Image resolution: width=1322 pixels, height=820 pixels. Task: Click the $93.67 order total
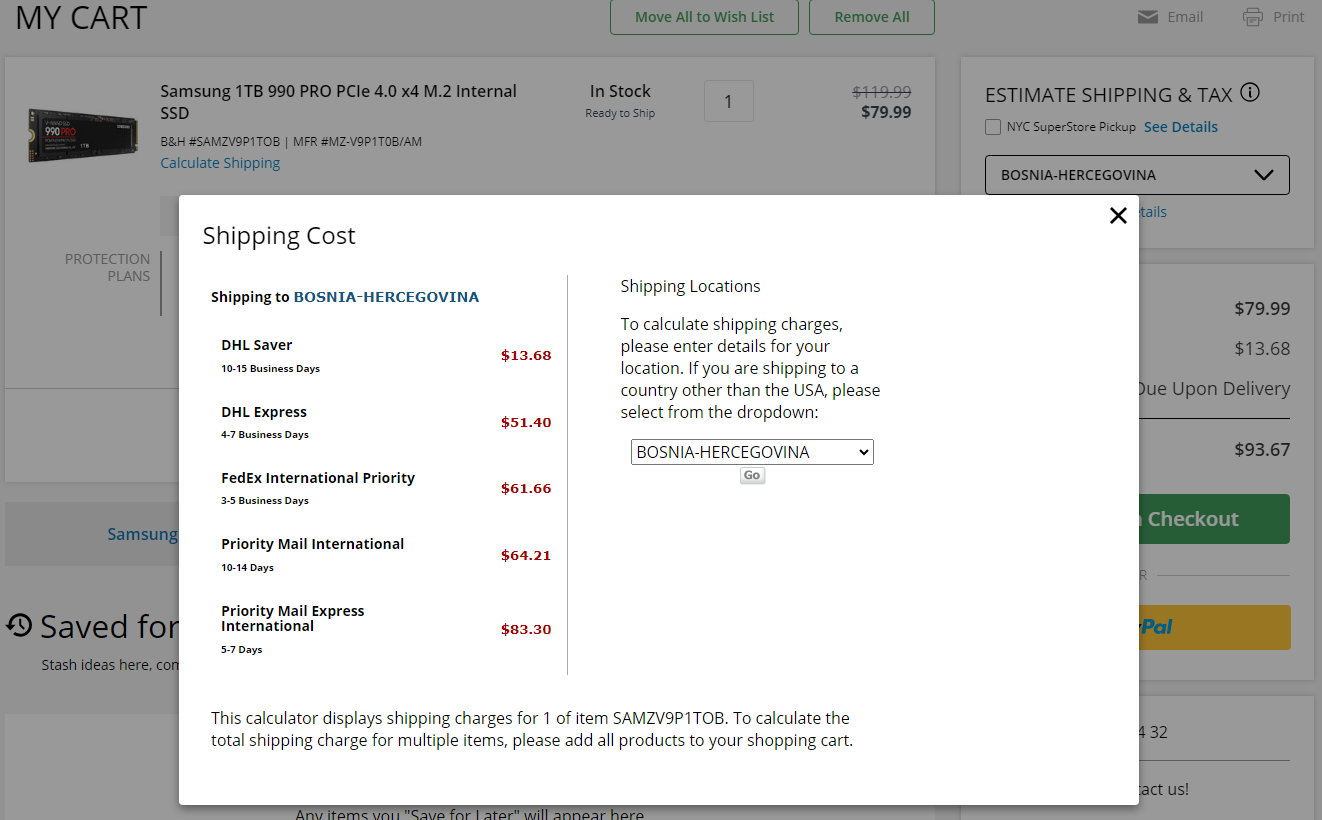tap(1262, 450)
